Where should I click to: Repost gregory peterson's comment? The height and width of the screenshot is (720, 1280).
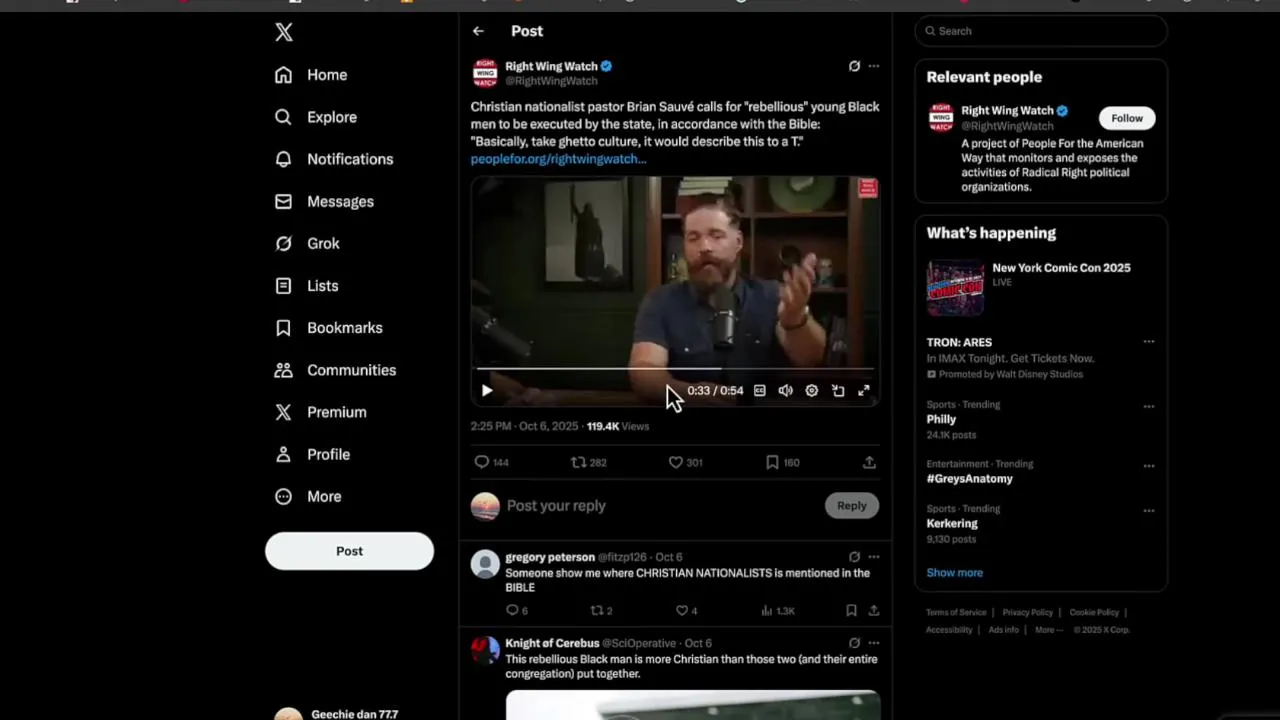click(x=597, y=610)
